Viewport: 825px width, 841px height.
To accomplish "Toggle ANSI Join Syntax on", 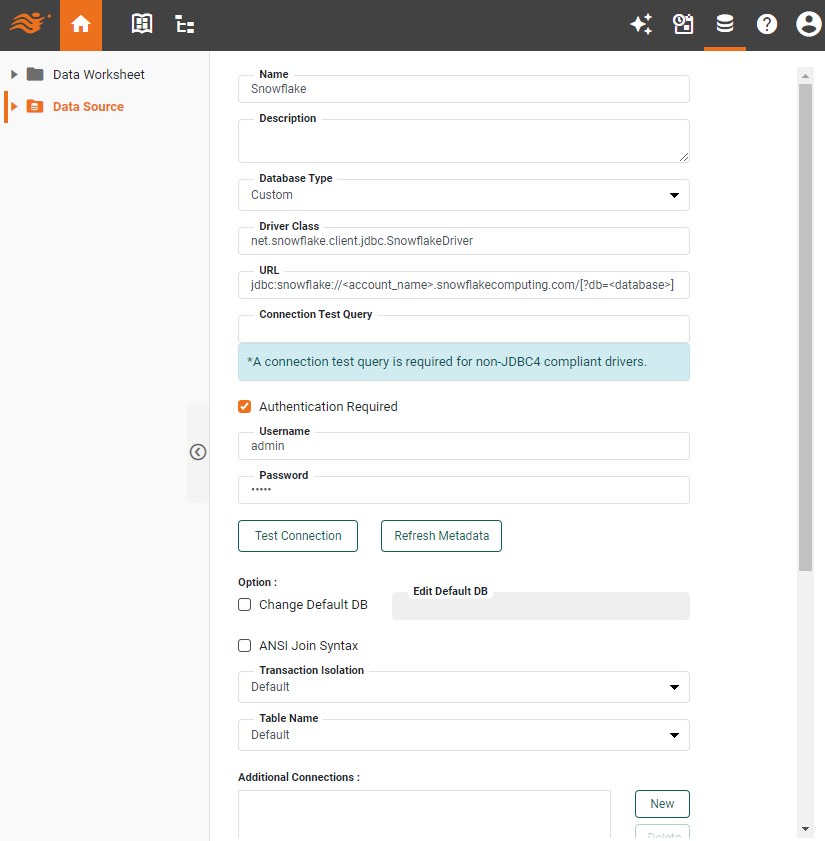I will (x=244, y=645).
